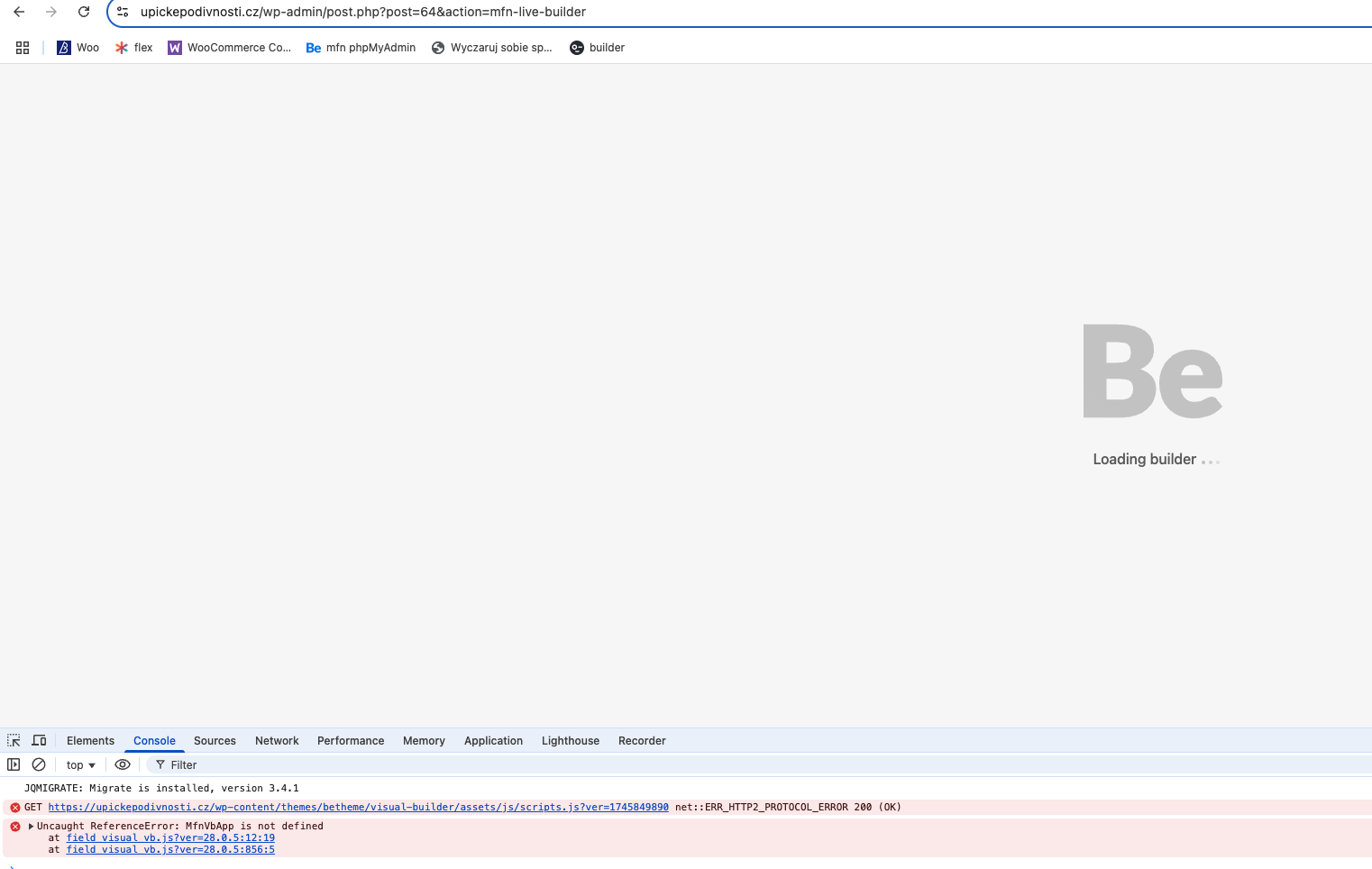Screen dimensions: 1372x869
Task: Go back to the previous page
Action: [x=19, y=12]
